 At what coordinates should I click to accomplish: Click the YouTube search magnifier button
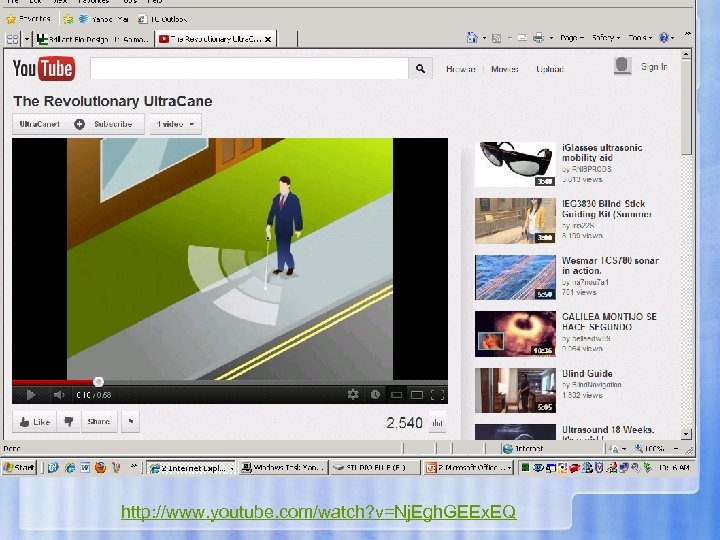(420, 69)
